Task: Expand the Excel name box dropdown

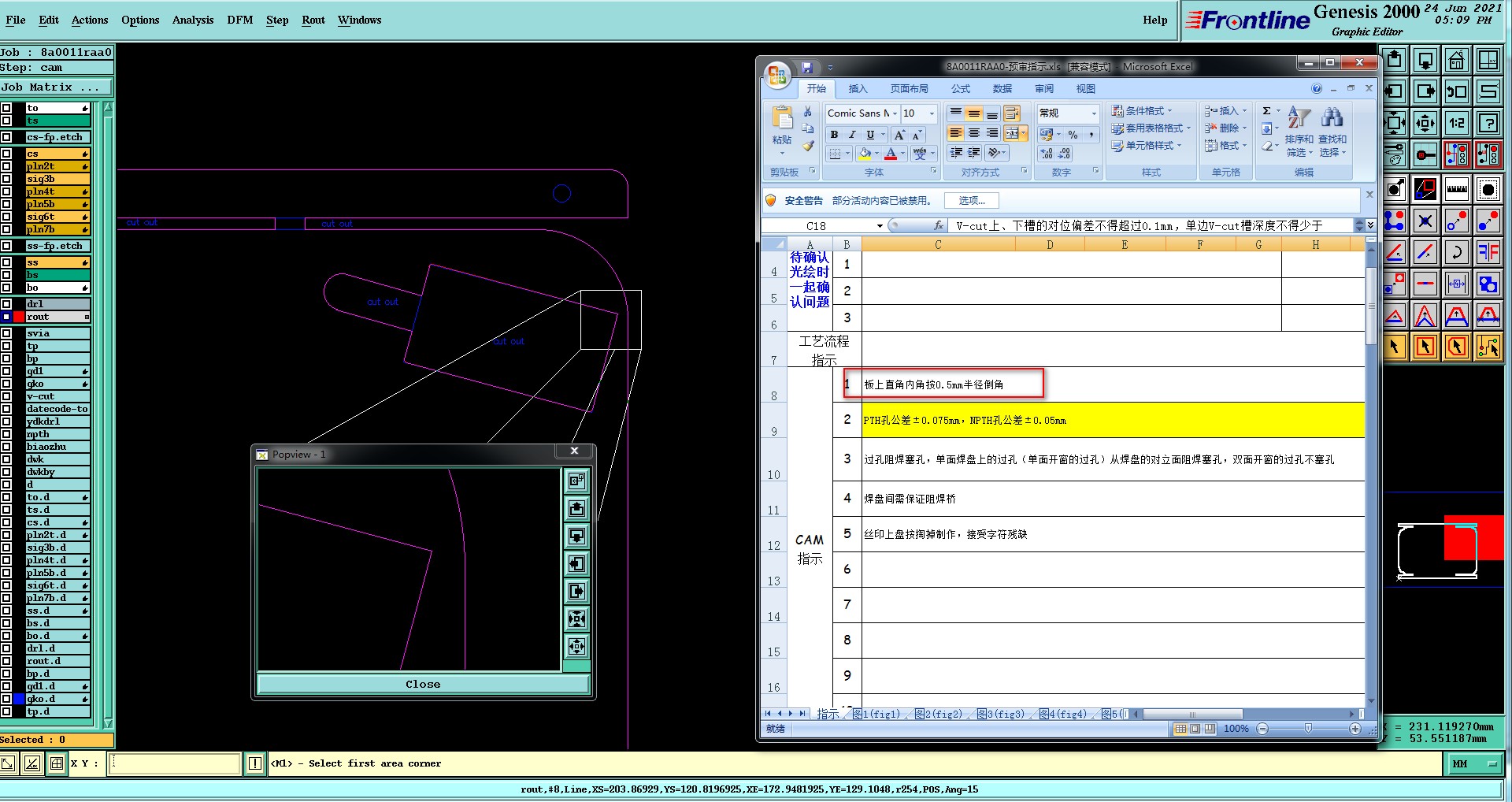Action: tap(880, 226)
